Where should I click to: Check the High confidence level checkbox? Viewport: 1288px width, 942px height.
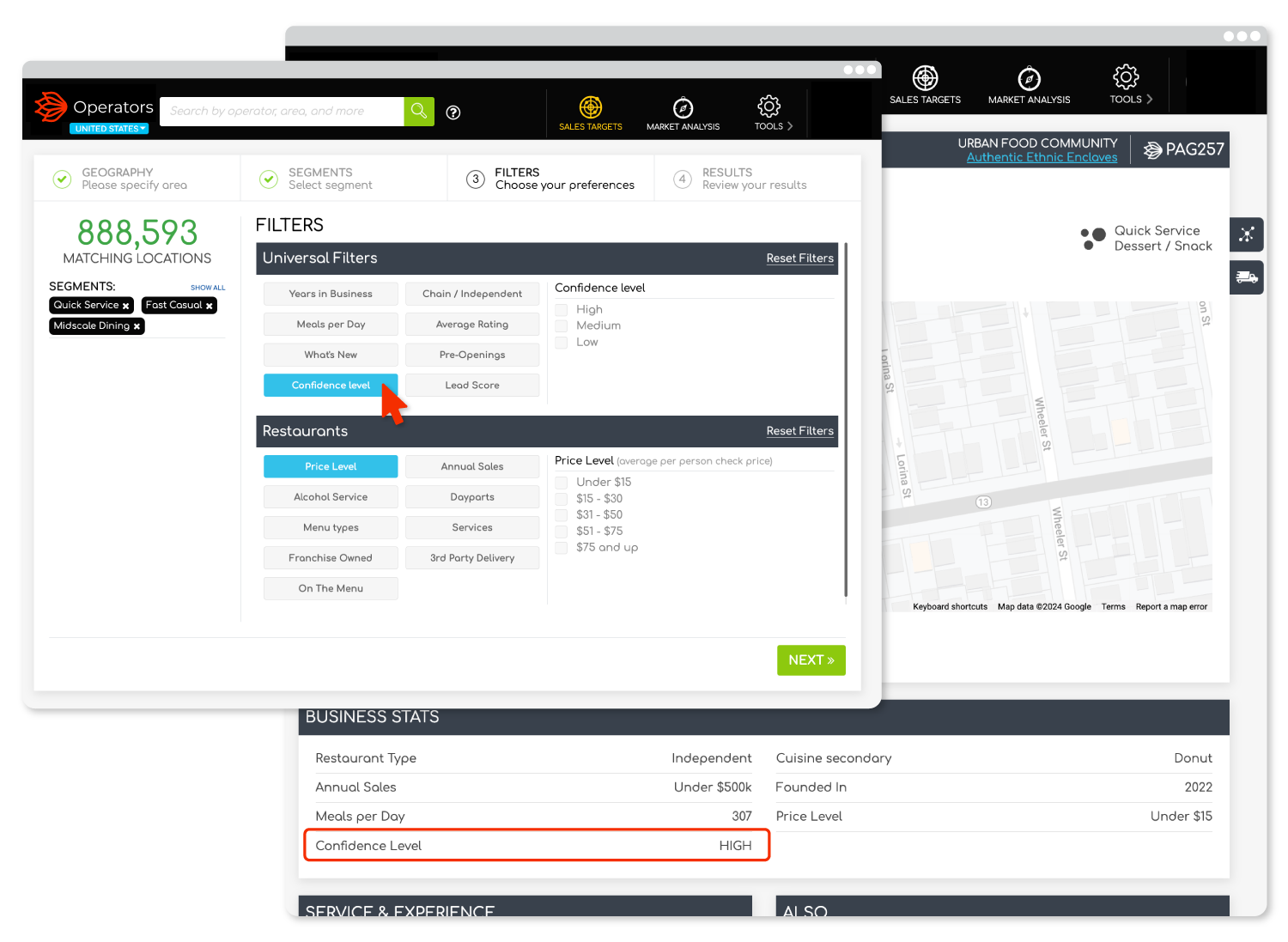[x=562, y=309]
